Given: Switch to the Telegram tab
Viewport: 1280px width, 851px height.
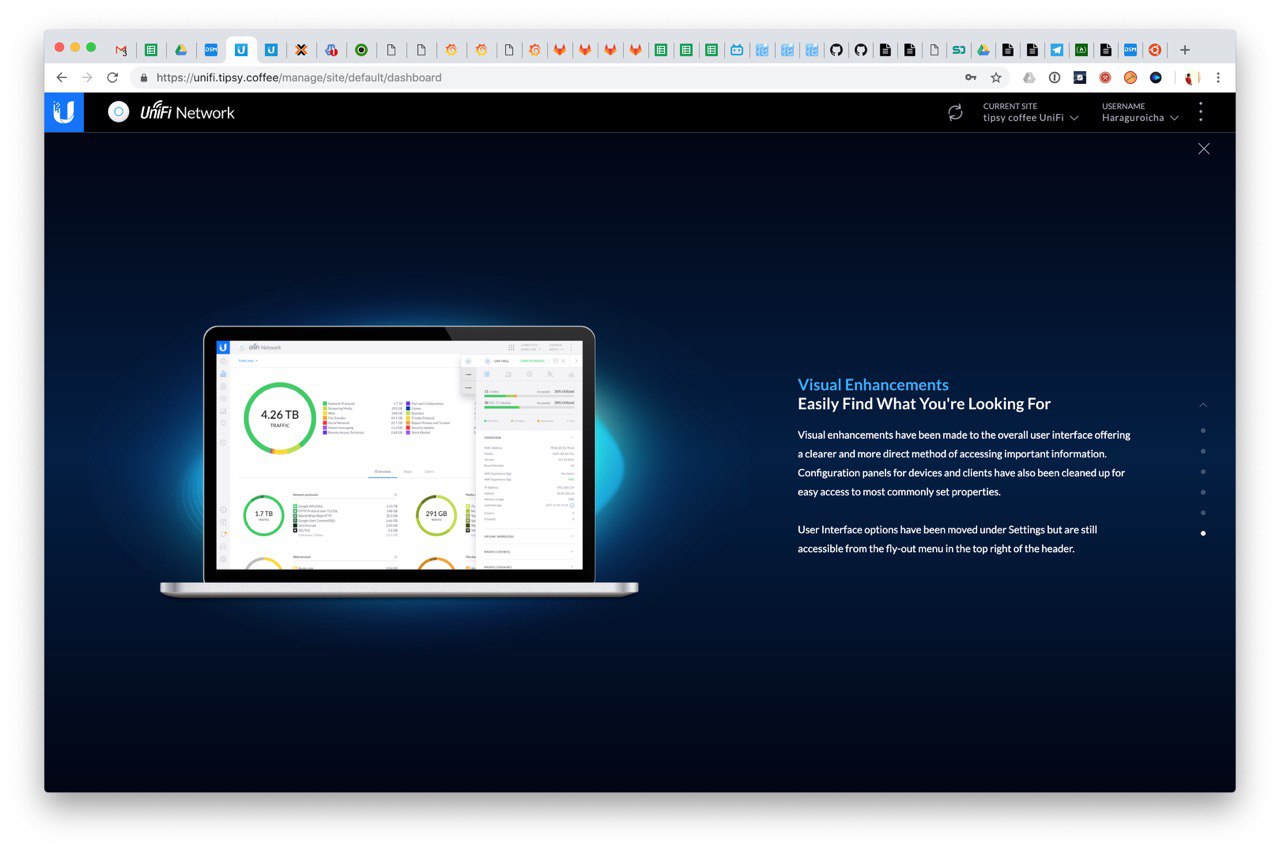Looking at the screenshot, I should click(1057, 49).
